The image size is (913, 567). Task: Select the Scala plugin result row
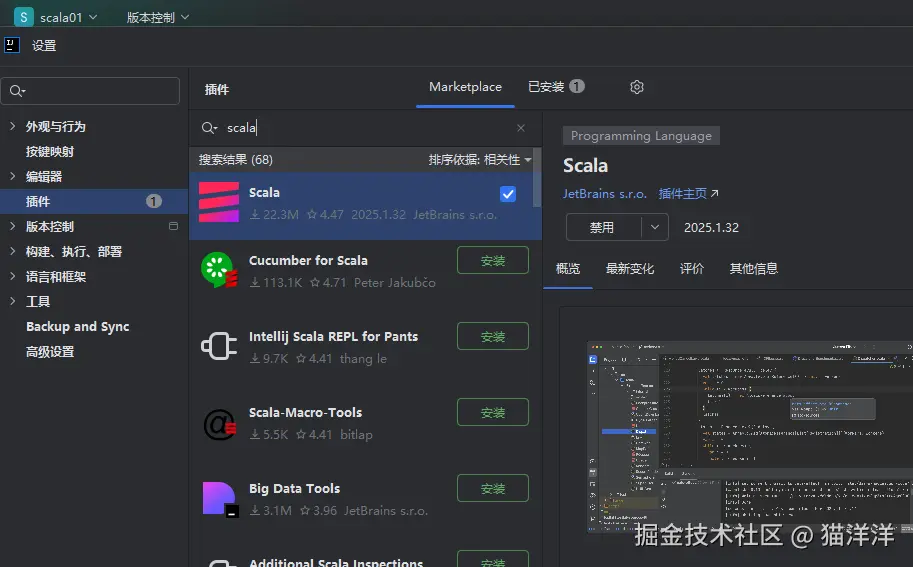click(x=365, y=205)
